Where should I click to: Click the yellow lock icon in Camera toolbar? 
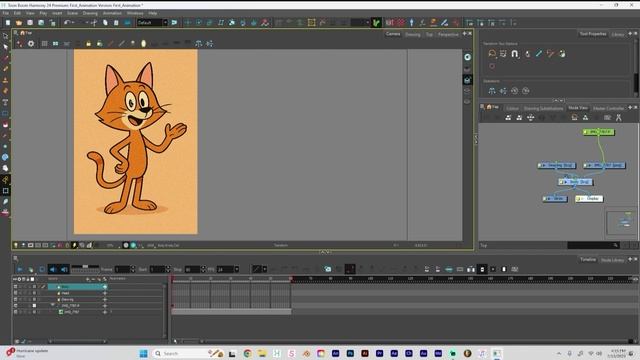(x=89, y=44)
